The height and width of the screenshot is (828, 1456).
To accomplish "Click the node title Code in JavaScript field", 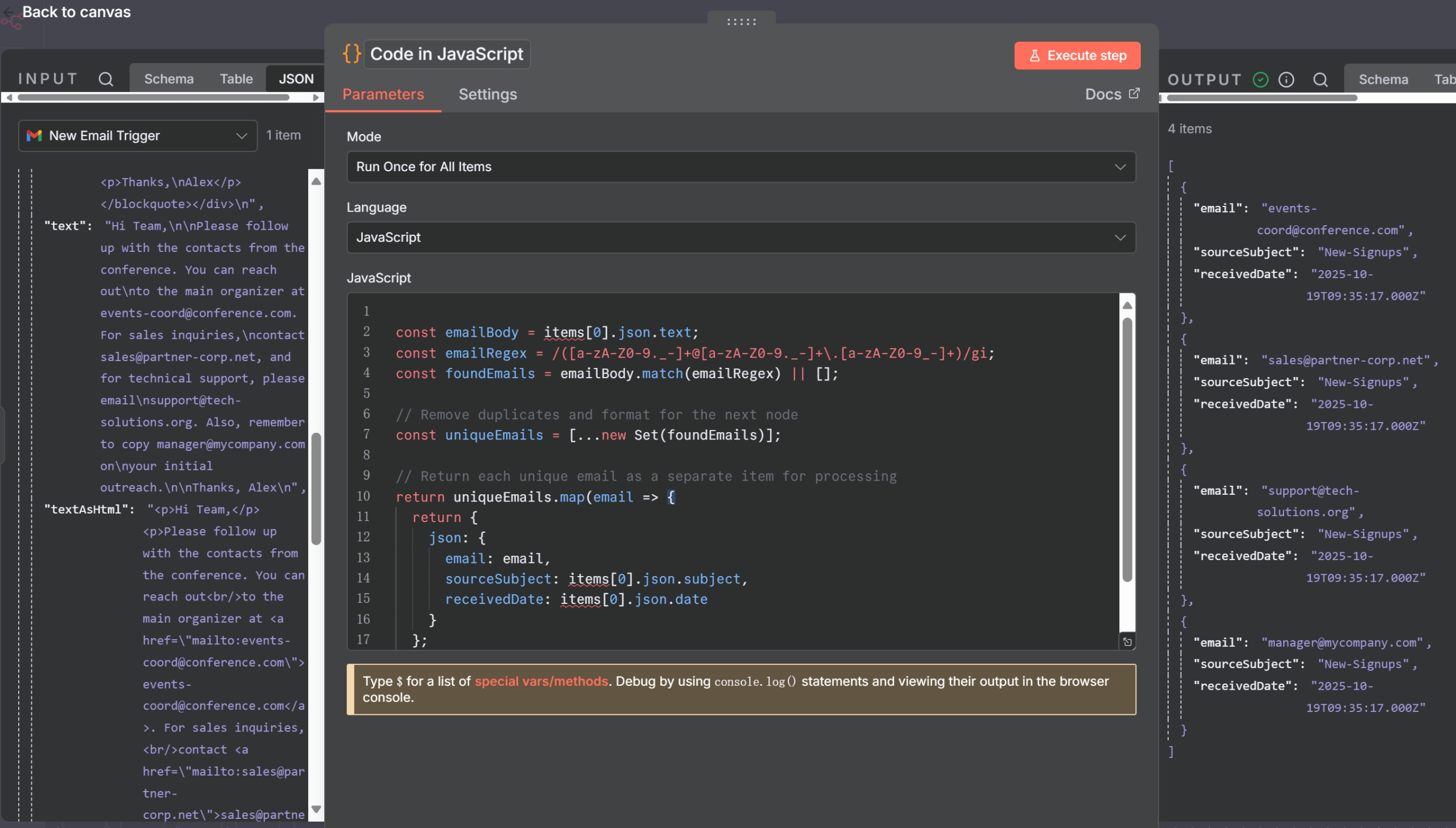I will (x=446, y=54).
